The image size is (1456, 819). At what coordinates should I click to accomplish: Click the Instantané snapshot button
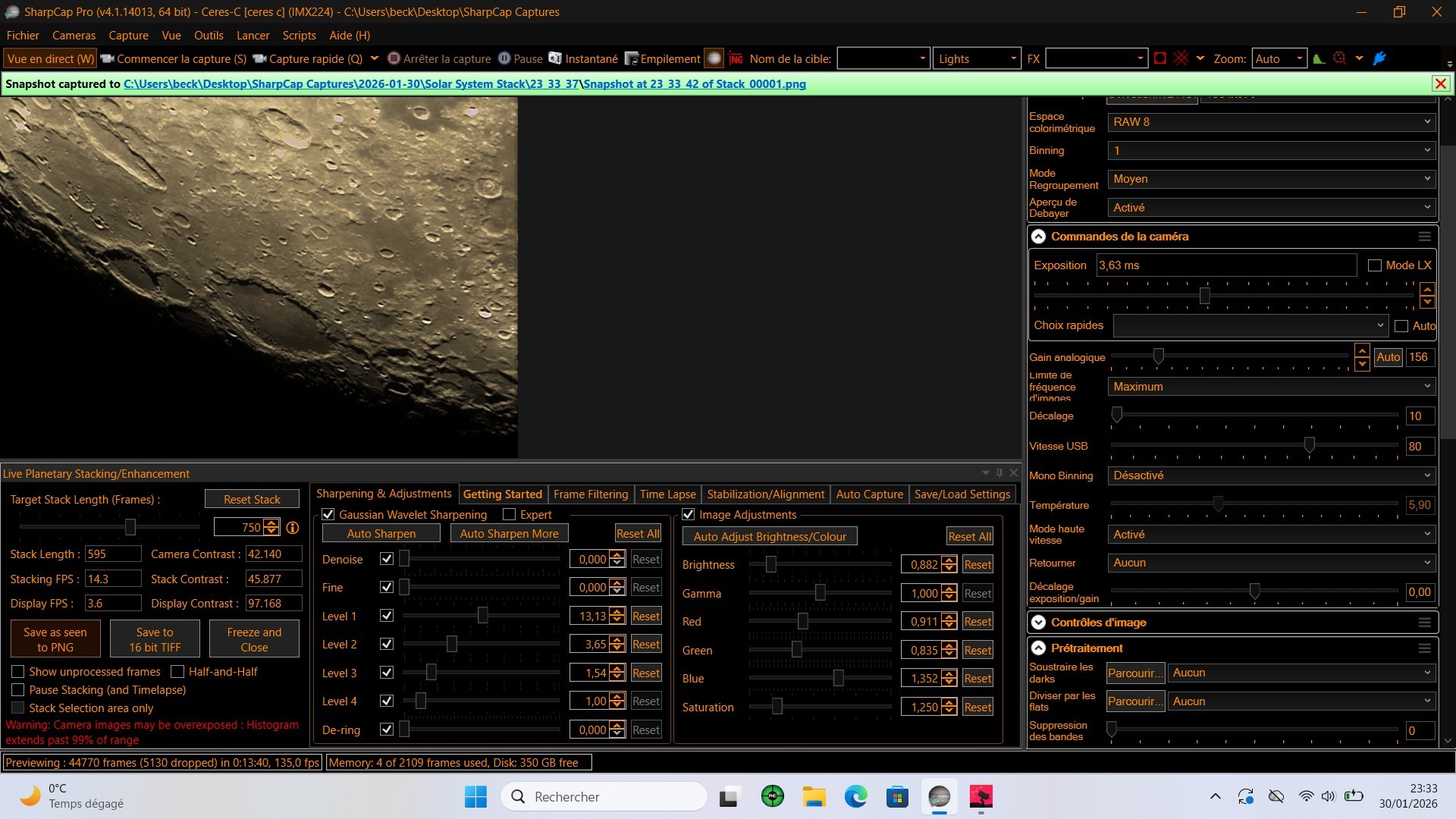coord(583,58)
